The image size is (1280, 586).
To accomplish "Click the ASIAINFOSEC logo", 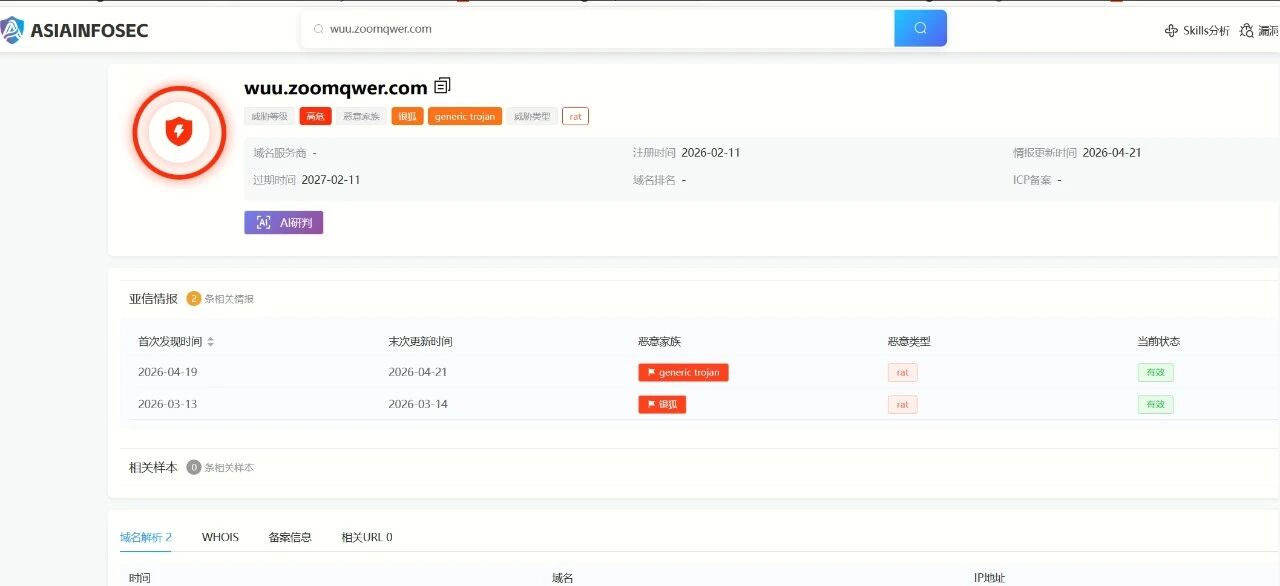I will pos(75,30).
